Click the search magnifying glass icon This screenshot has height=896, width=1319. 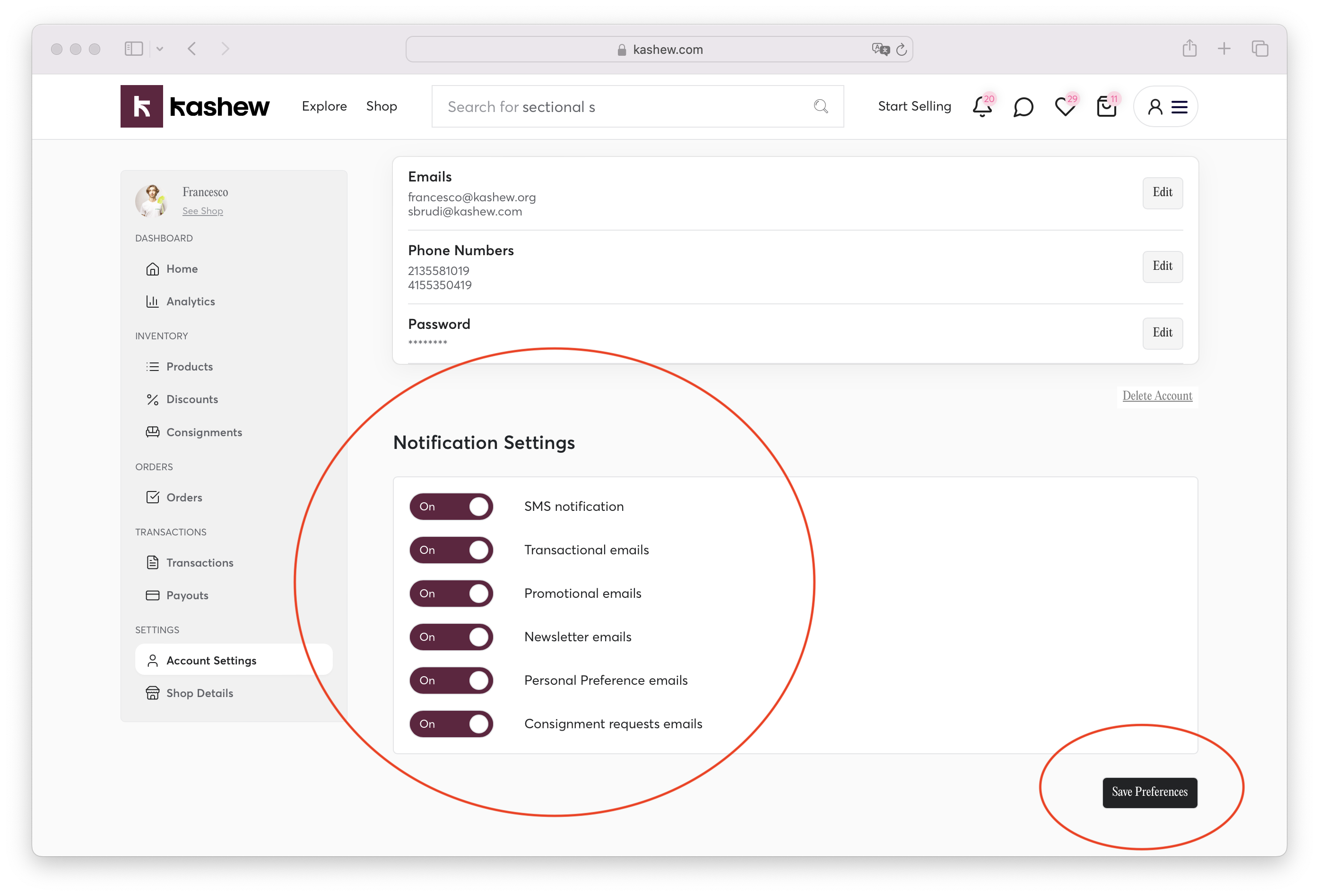click(821, 107)
